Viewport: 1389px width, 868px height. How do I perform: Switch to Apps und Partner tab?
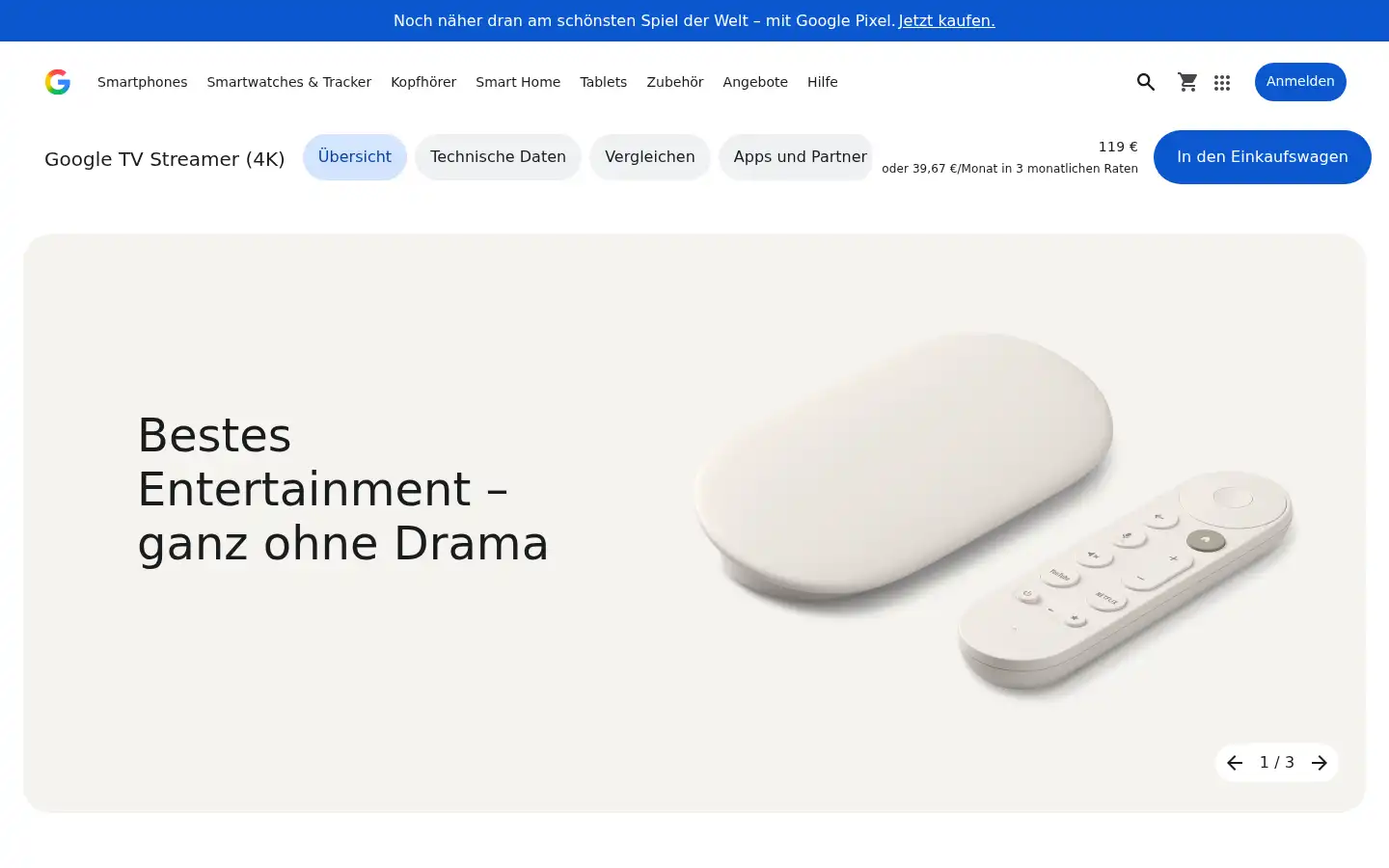[797, 157]
